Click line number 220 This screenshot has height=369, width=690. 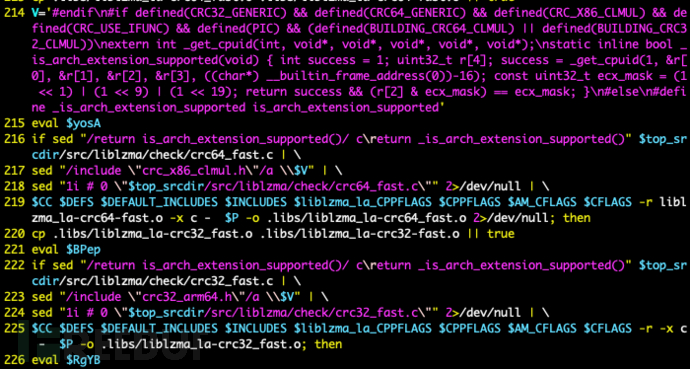coord(15,234)
